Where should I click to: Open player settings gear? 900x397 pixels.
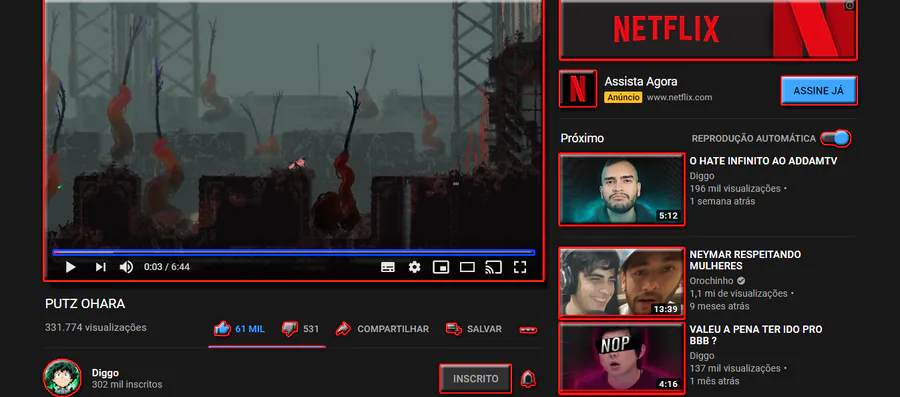tap(414, 267)
